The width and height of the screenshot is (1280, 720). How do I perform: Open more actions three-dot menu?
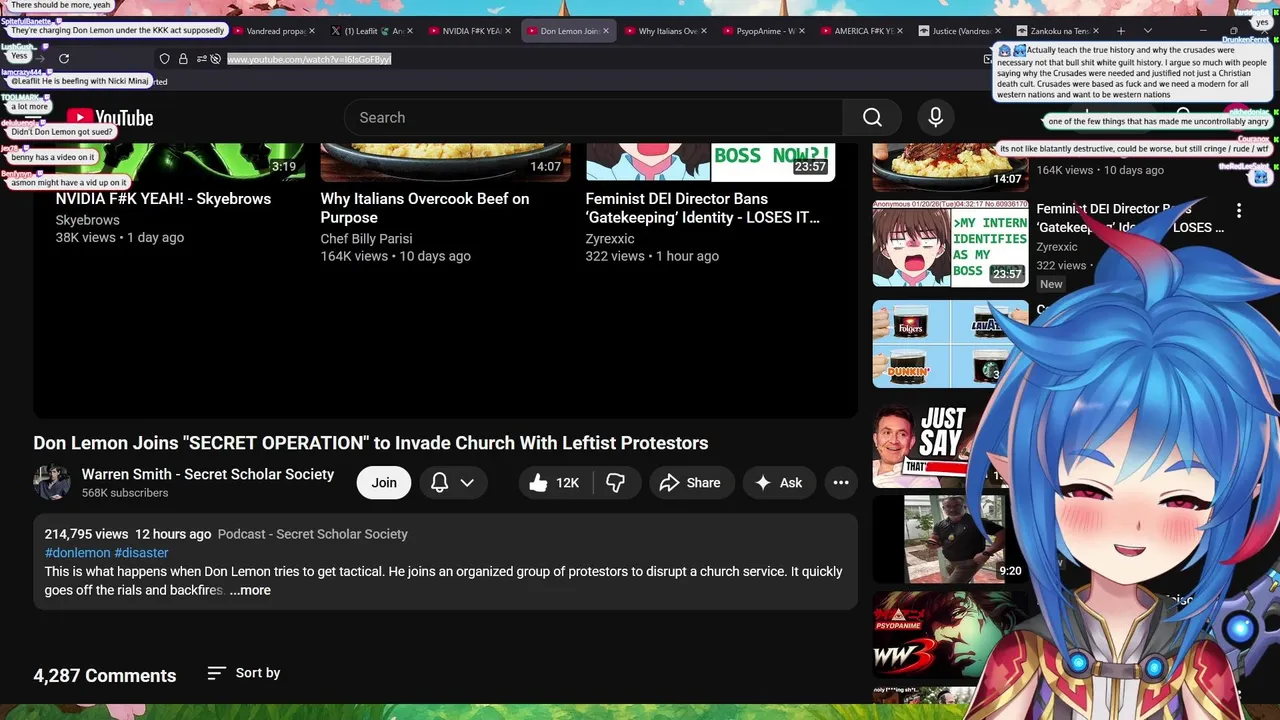841,483
